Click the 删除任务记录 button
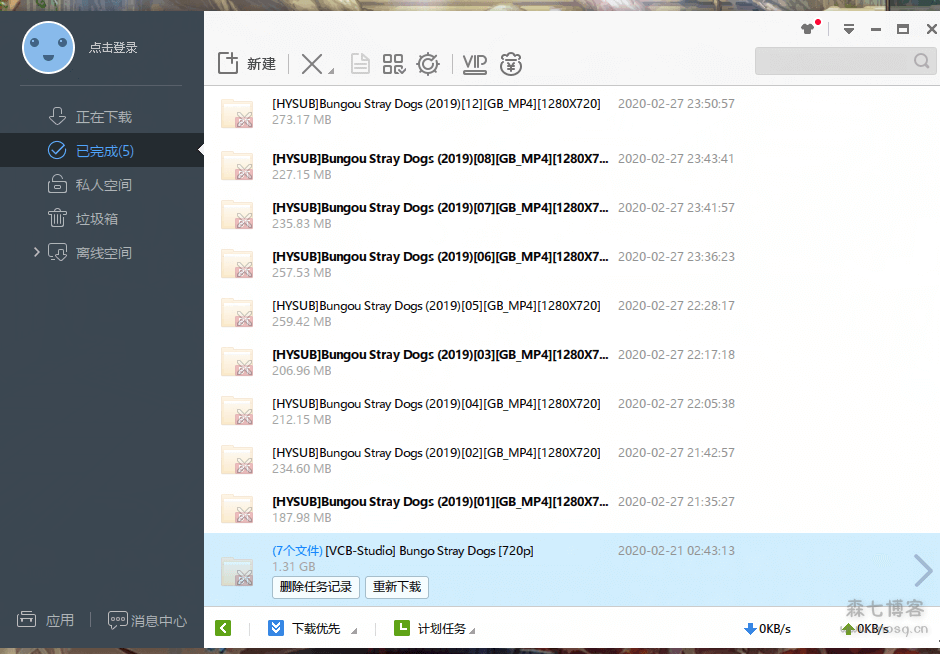This screenshot has height=654, width=940. click(x=315, y=587)
